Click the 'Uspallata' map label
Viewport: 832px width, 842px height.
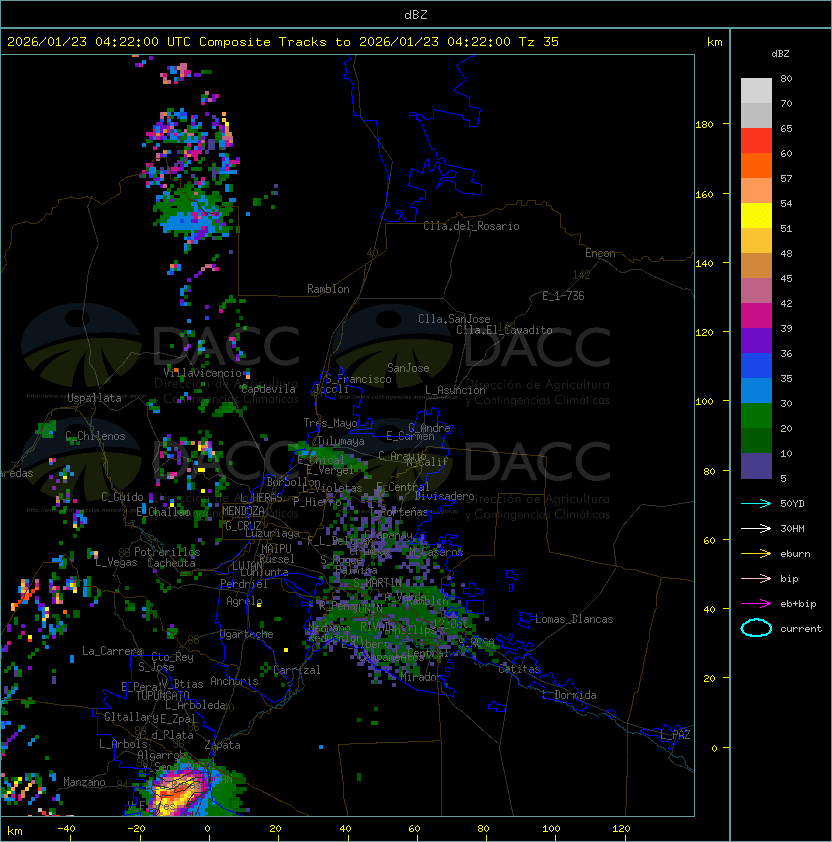point(94,398)
